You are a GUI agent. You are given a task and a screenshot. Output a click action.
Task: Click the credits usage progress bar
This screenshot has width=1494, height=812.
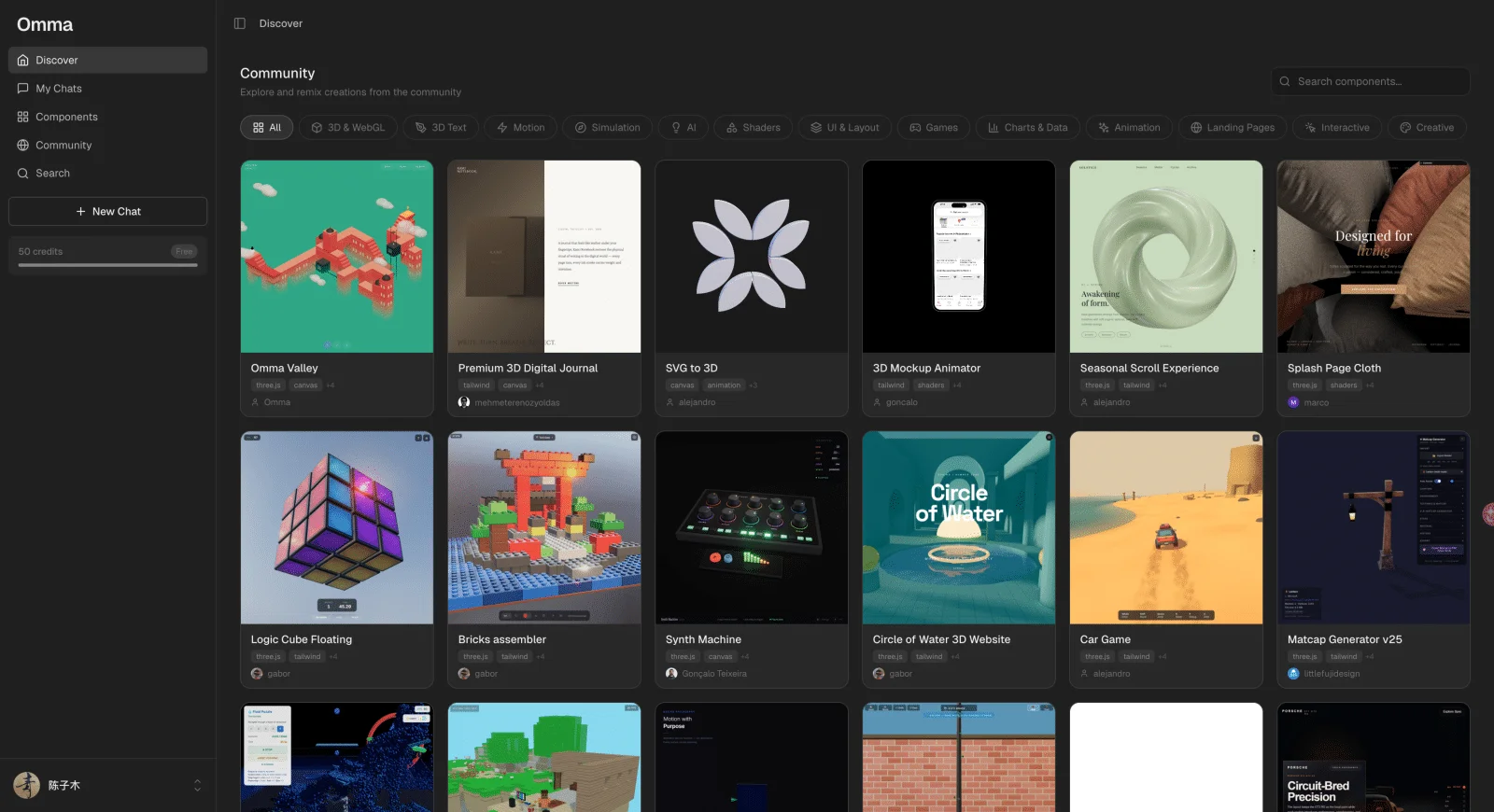(x=107, y=265)
